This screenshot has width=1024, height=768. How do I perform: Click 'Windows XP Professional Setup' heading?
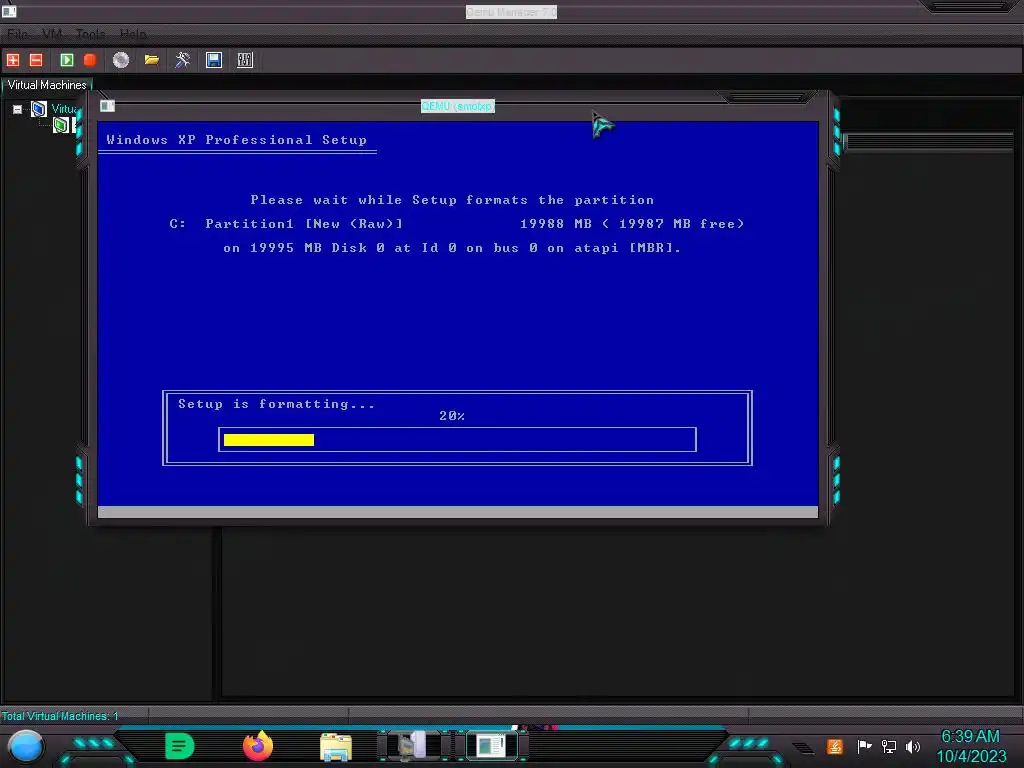(x=236, y=140)
